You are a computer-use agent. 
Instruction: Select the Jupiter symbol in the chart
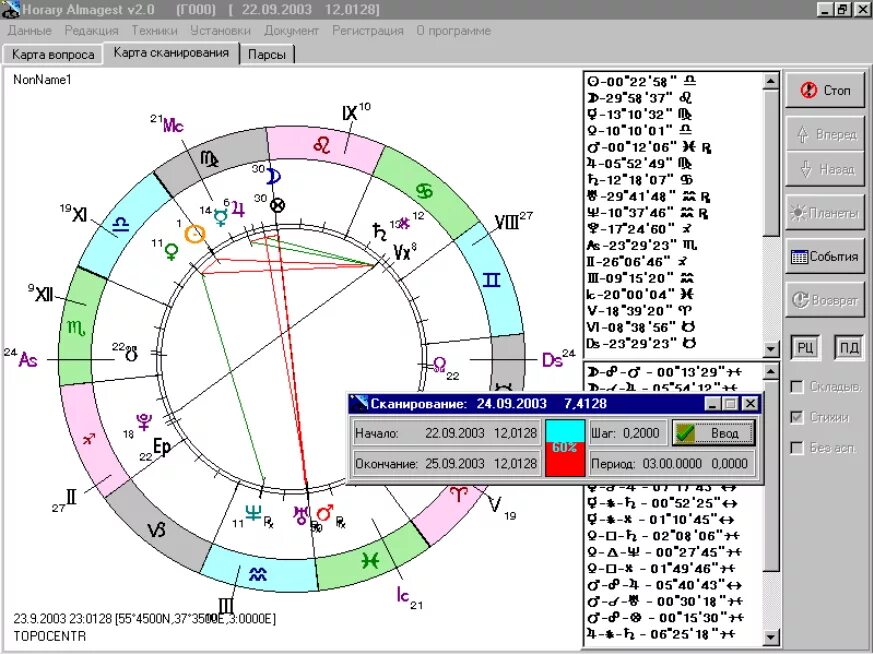coord(238,209)
